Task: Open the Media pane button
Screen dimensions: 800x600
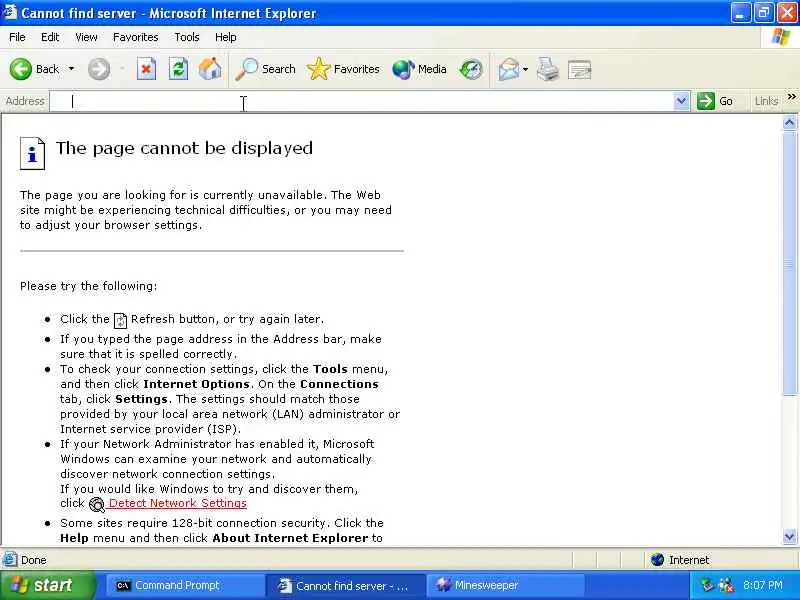Action: pyautogui.click(x=419, y=69)
